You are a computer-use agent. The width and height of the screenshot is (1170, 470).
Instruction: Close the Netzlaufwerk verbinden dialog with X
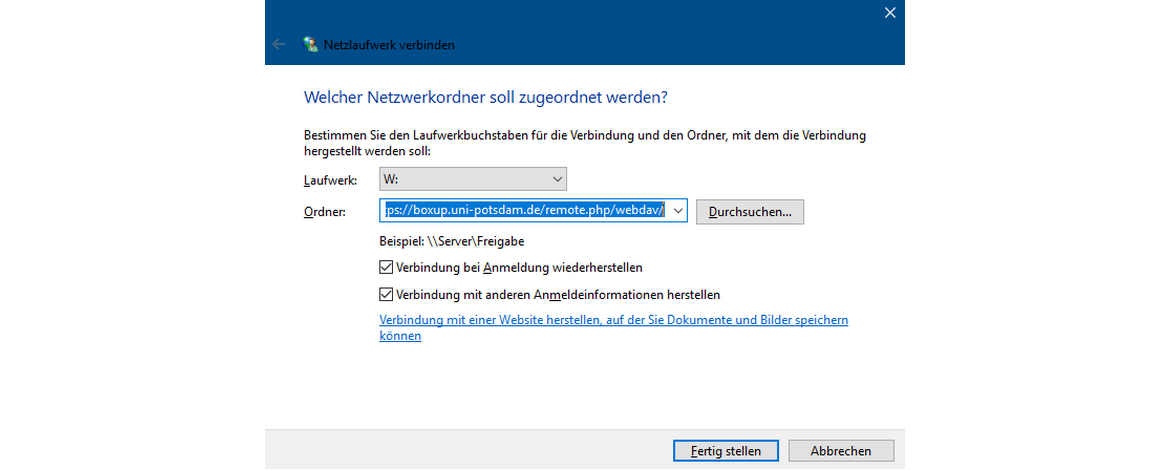coord(890,13)
